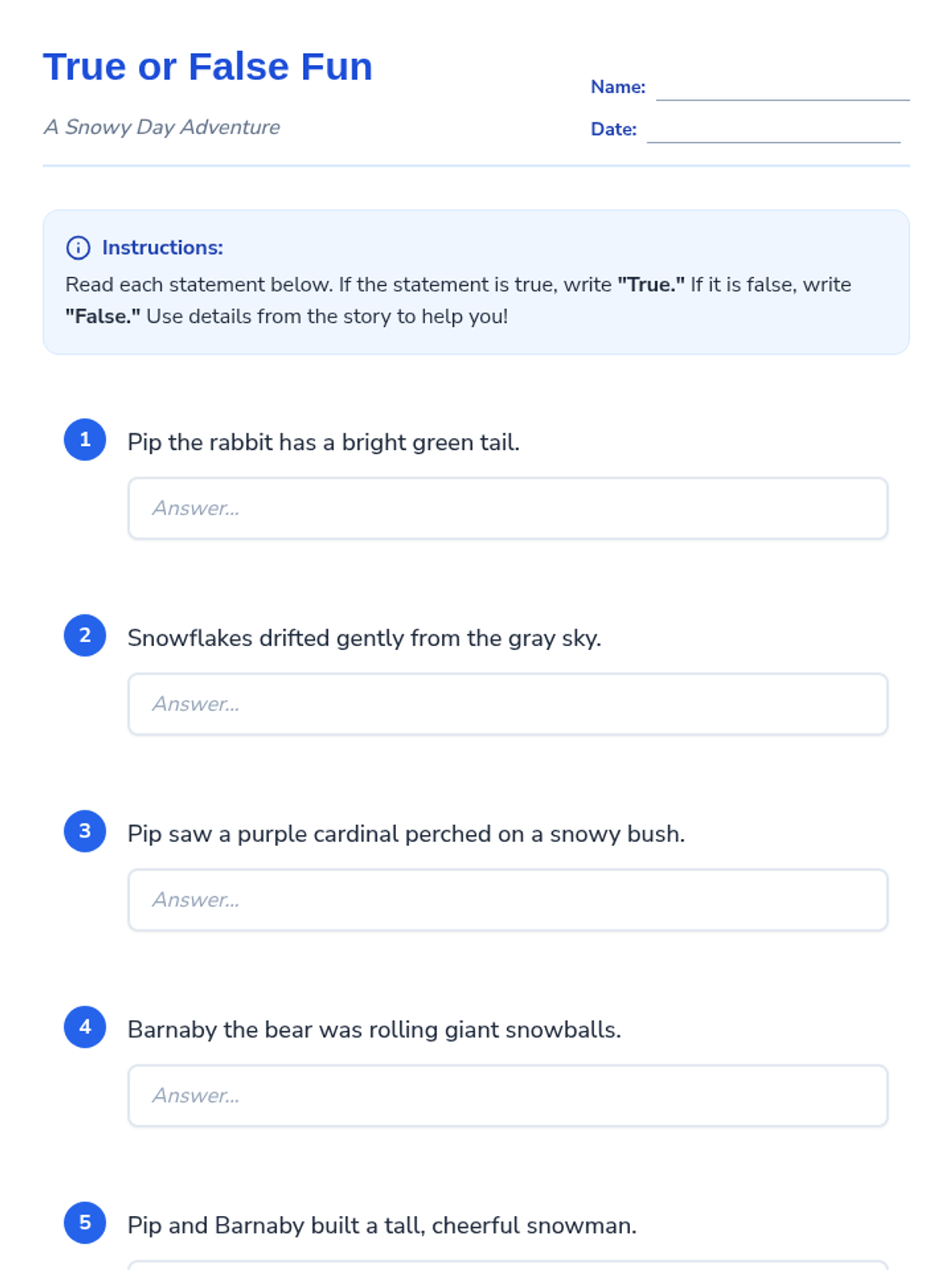Click the statement about building a cheerful snowman
Image resolution: width=952 pixels, height=1270 pixels.
[382, 1226]
